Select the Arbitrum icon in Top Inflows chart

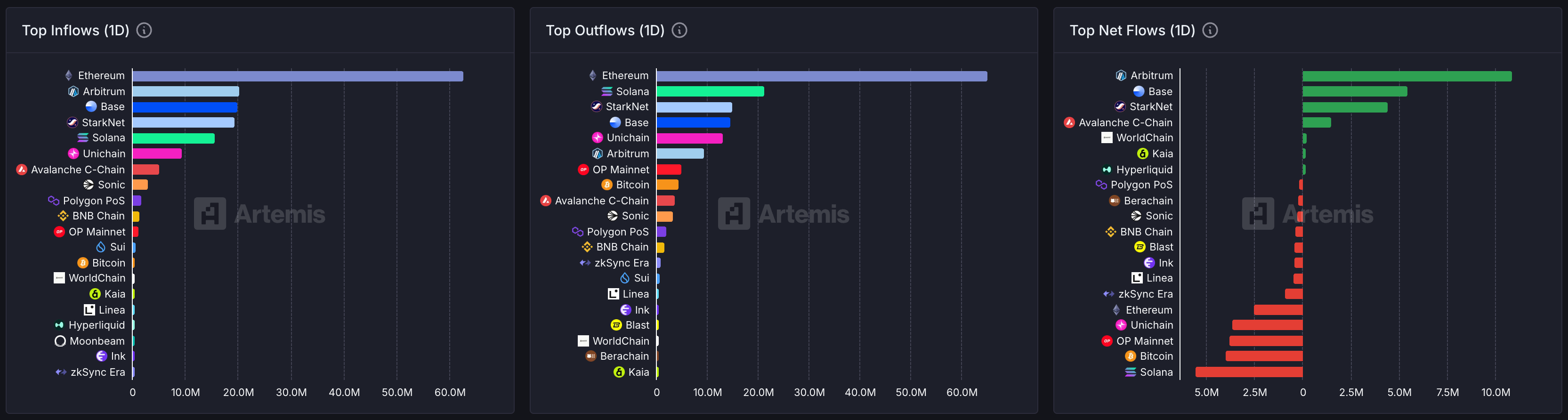(73, 91)
